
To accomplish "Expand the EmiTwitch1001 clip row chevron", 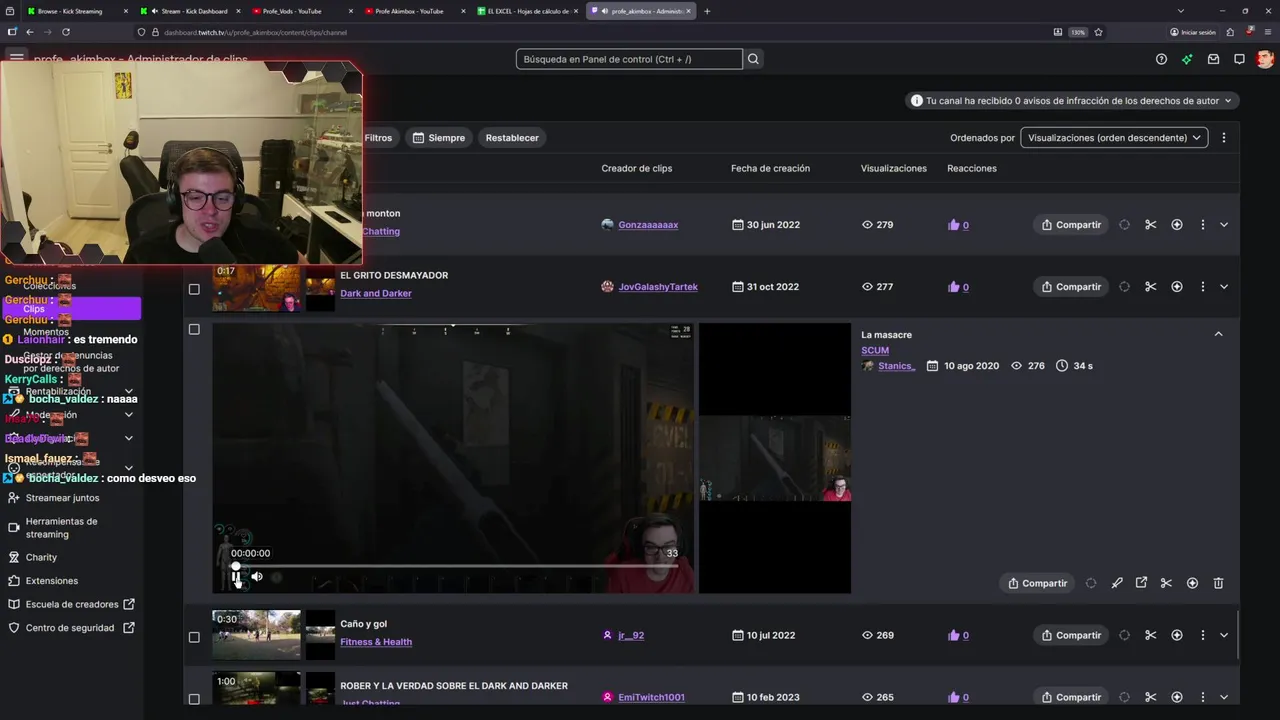I will tap(1224, 697).
